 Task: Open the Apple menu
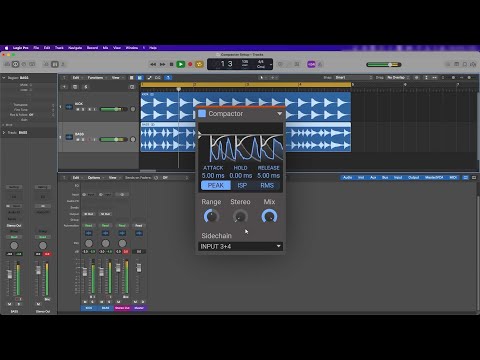7,48
